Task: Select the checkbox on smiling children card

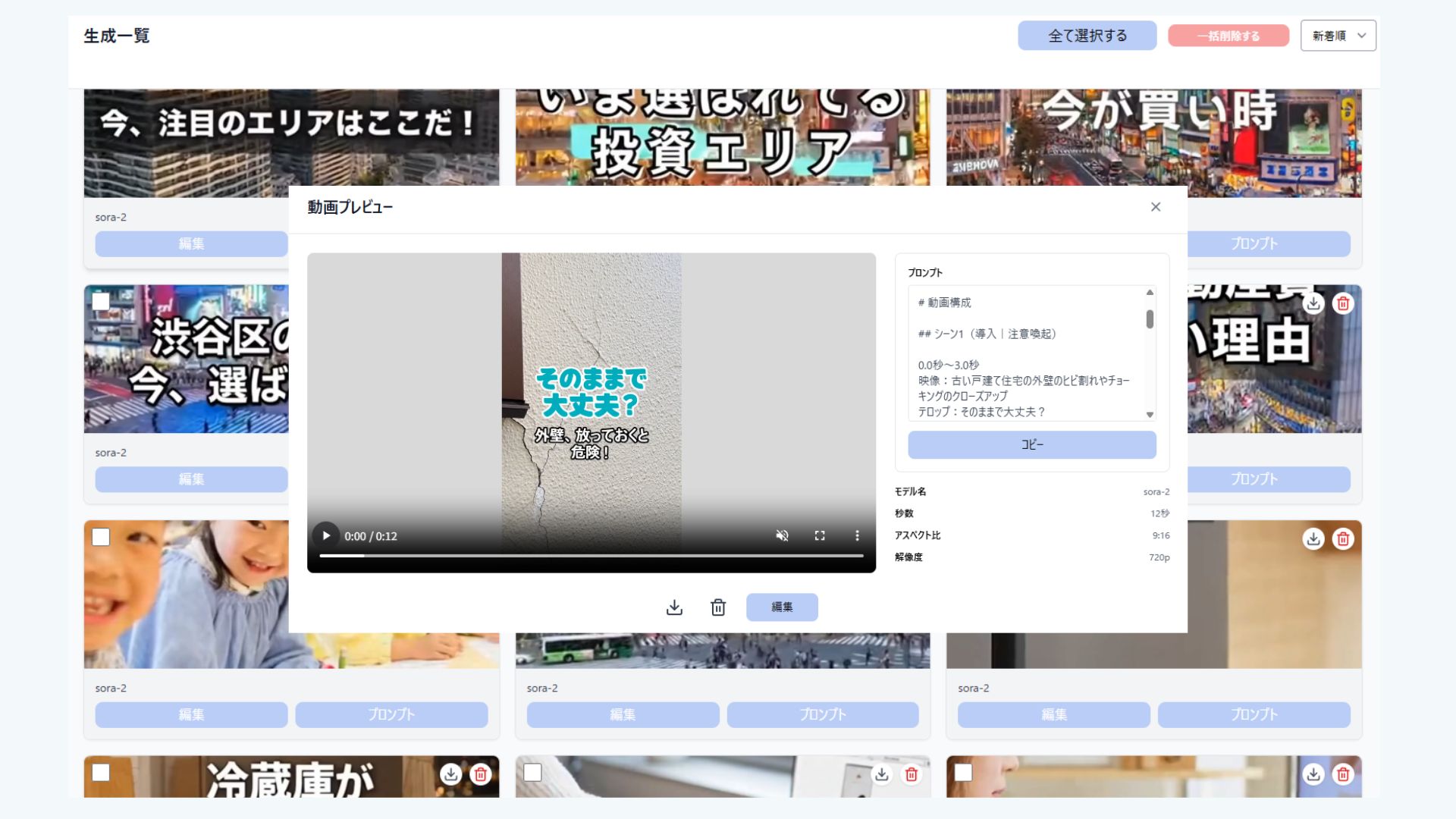Action: [x=101, y=537]
